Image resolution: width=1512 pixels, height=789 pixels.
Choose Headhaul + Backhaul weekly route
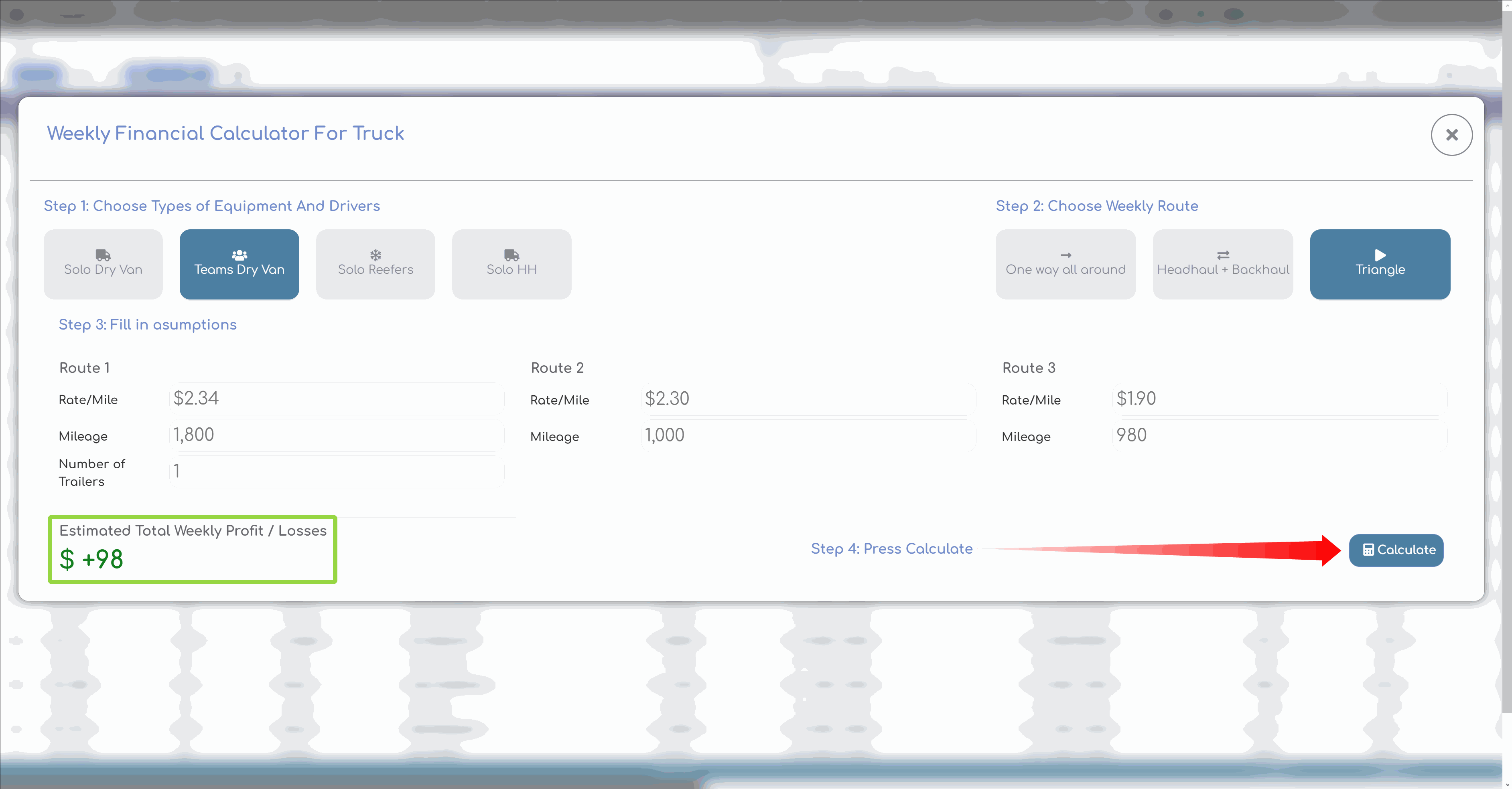tap(1223, 265)
